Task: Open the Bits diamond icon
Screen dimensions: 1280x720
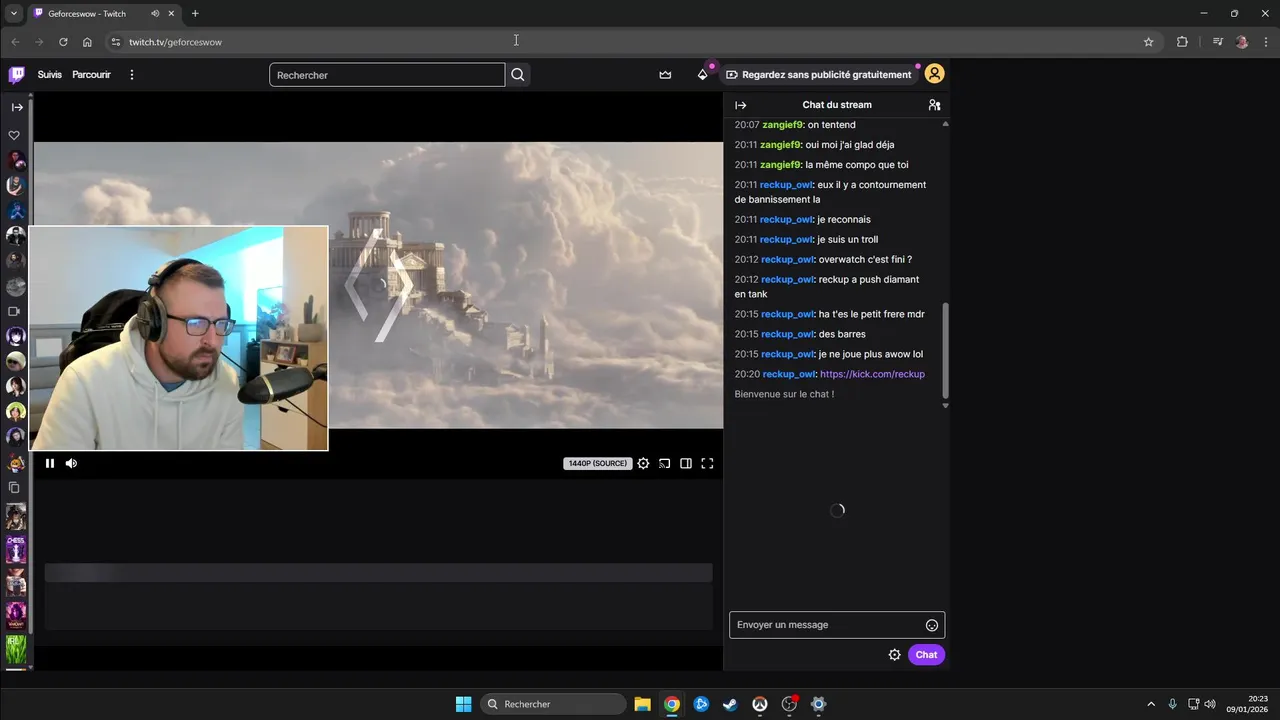Action: 703,75
